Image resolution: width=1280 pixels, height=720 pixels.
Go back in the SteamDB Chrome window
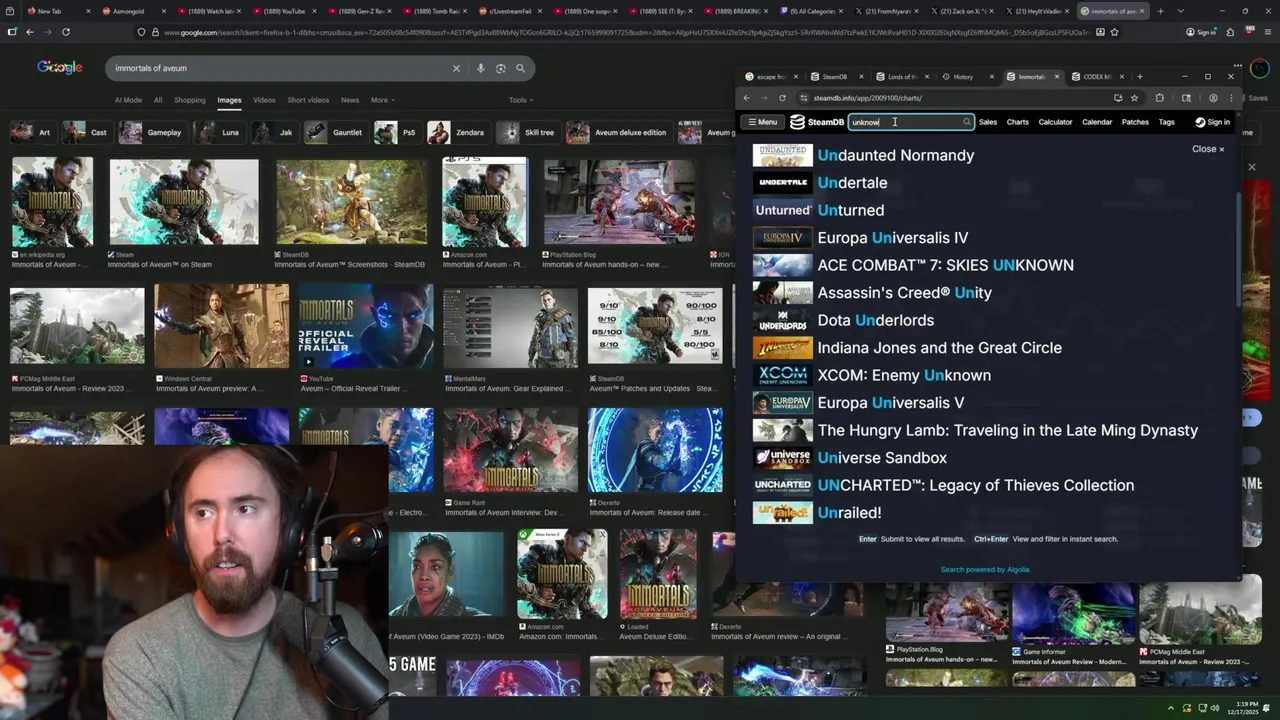click(746, 98)
